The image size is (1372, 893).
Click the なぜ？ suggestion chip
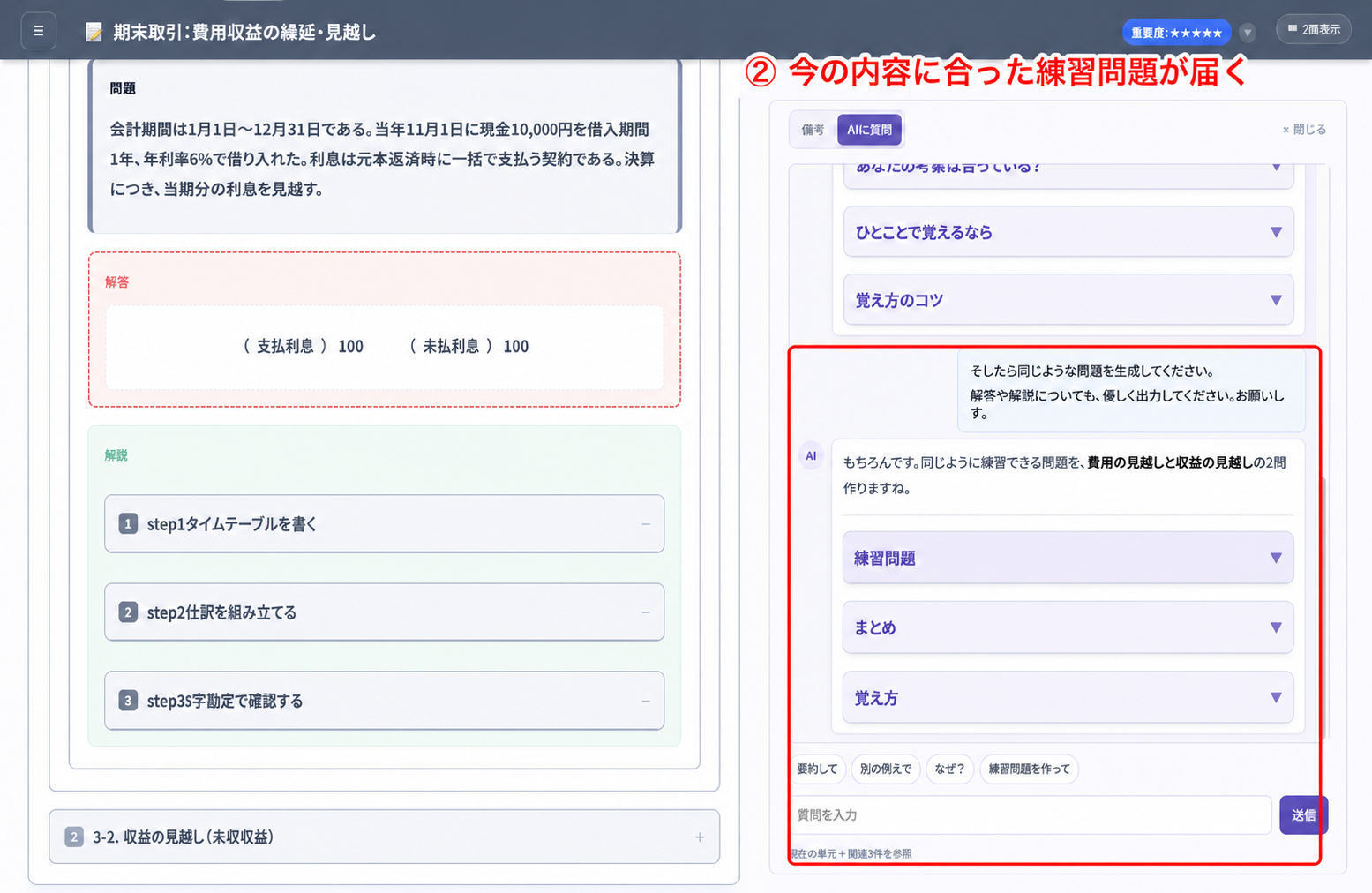[949, 769]
